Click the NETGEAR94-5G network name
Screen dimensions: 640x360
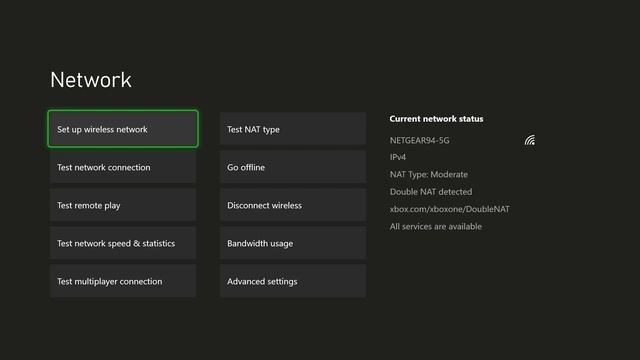point(419,140)
